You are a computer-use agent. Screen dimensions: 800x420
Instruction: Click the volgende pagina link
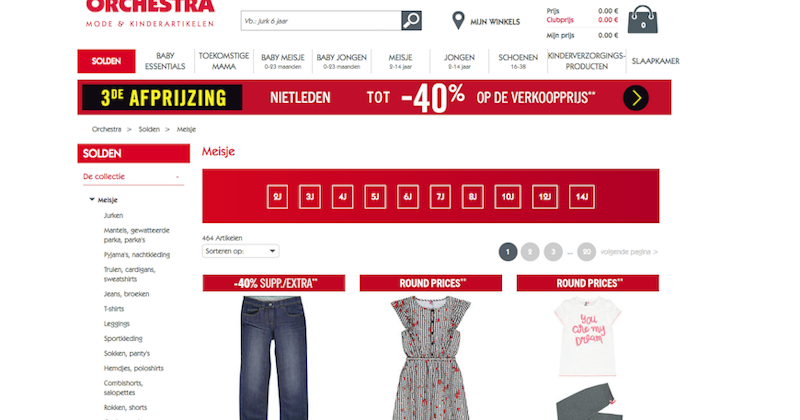point(629,252)
